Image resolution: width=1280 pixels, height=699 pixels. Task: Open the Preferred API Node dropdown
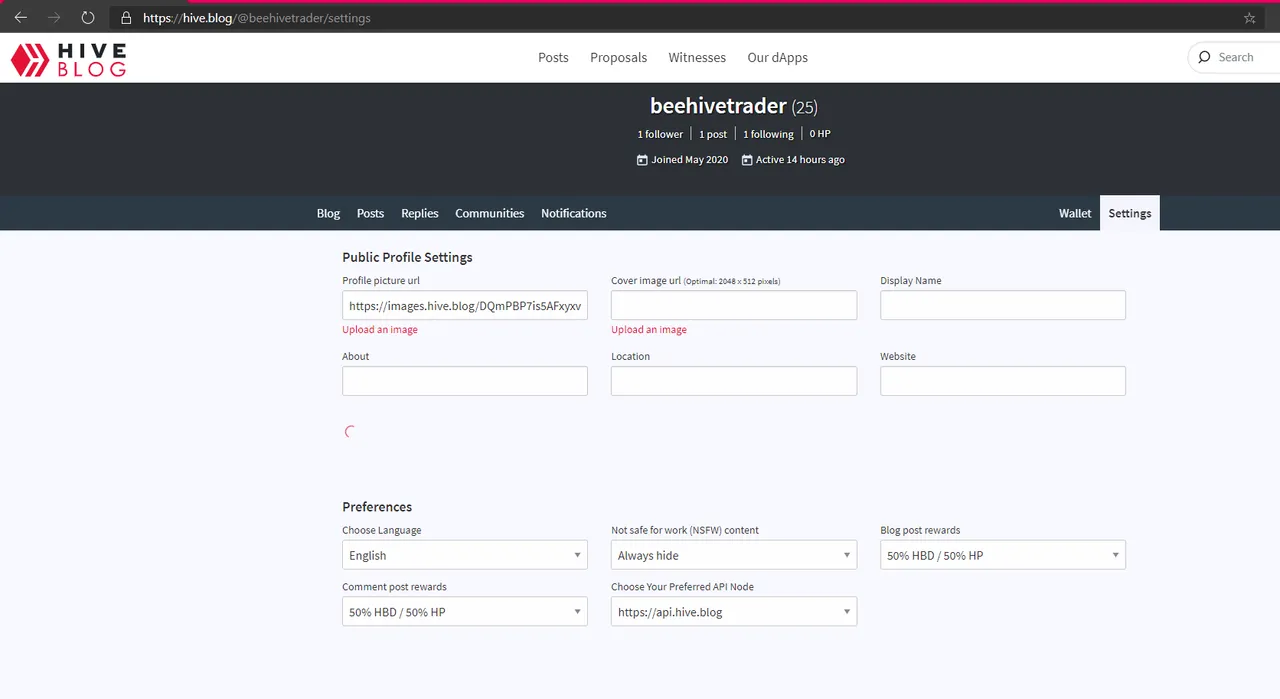[x=734, y=612]
